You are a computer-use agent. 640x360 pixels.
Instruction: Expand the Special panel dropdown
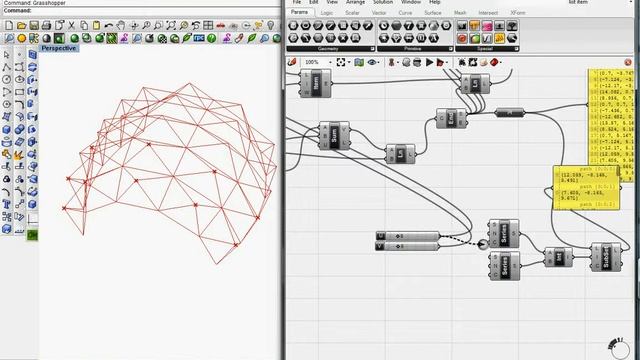[516, 49]
